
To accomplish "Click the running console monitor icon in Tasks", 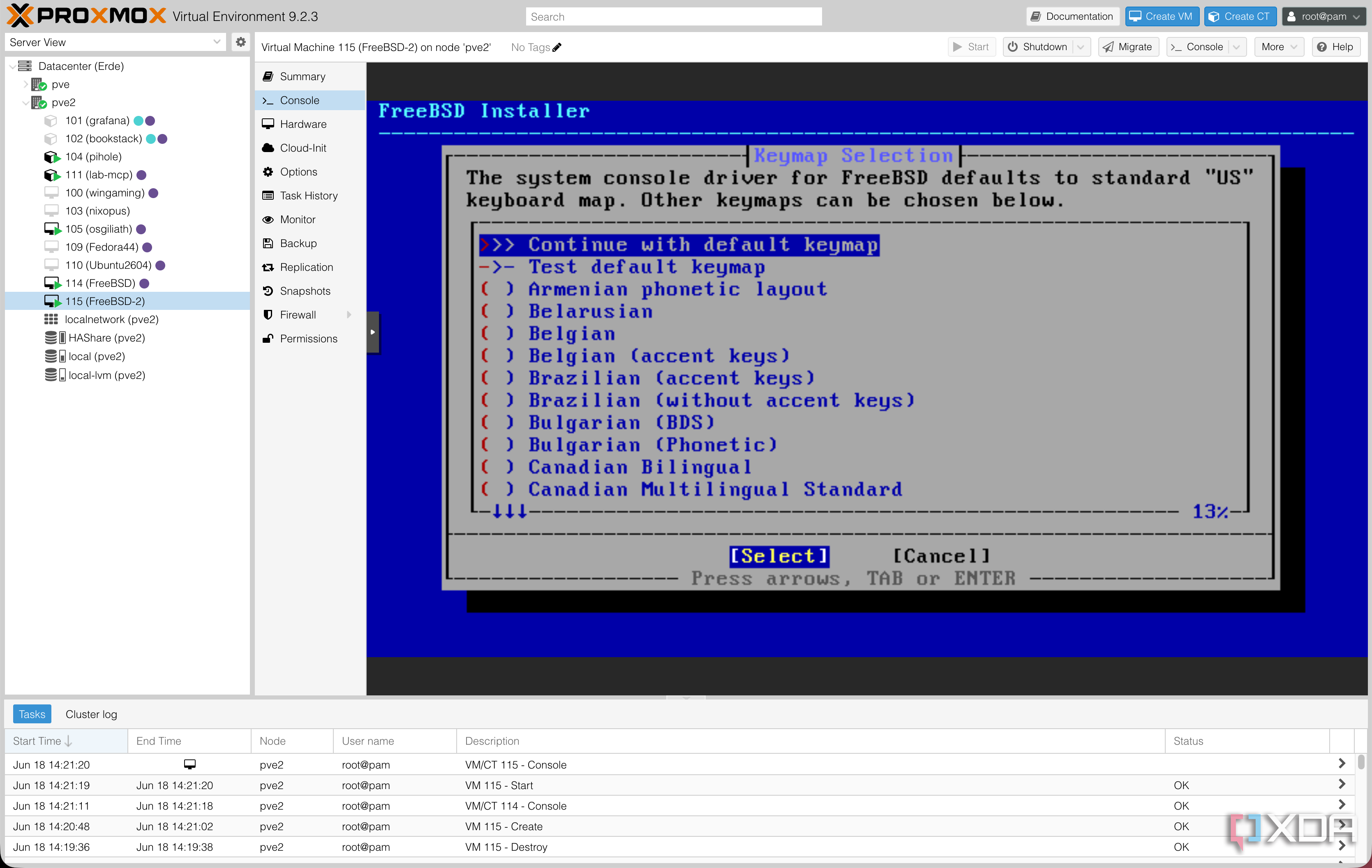I will pos(190,764).
